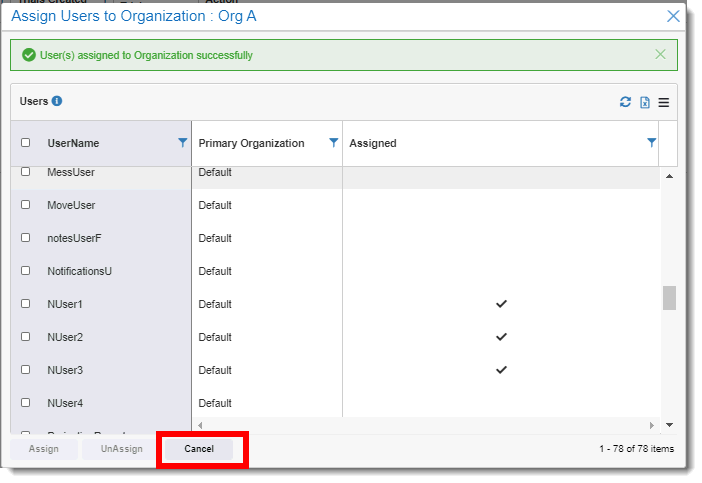Export users list to Excel
The height and width of the screenshot is (483, 702).
[x=645, y=102]
